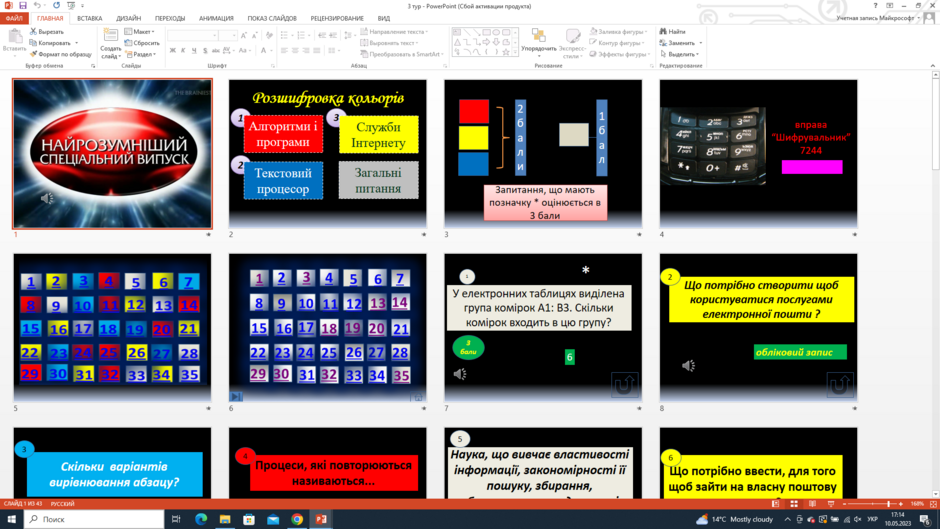Viewport: 940px width, 529px height.
Task: Toggle justify text alignment
Action: pos(317,51)
